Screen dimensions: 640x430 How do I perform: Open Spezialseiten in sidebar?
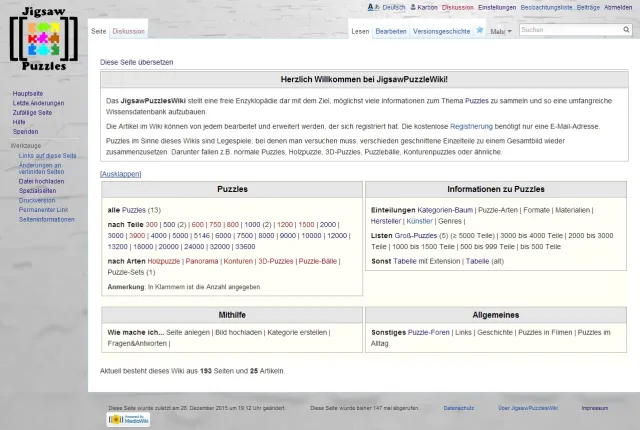pos(38,191)
